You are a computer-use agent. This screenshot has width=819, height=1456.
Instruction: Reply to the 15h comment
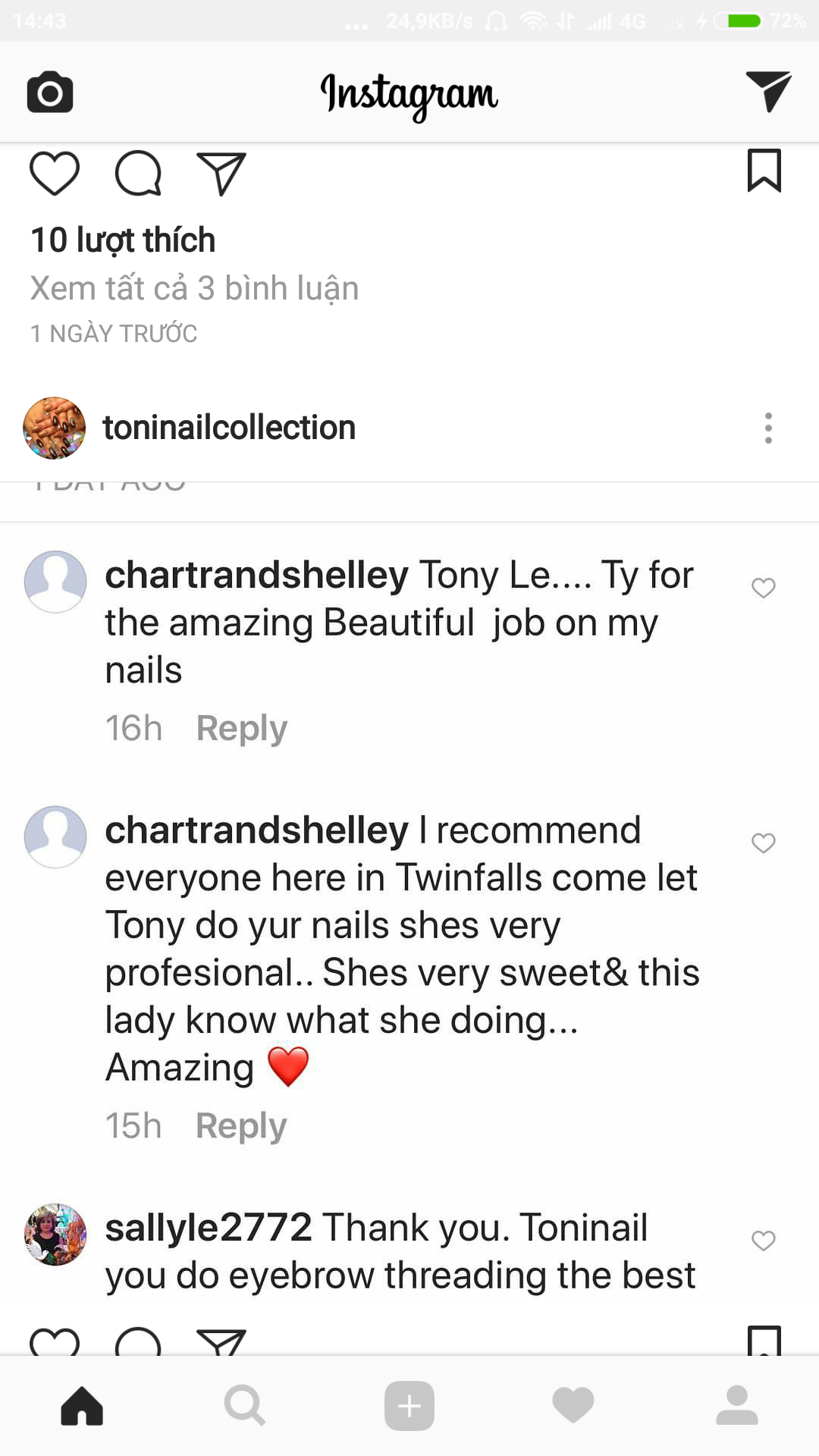click(x=241, y=1125)
